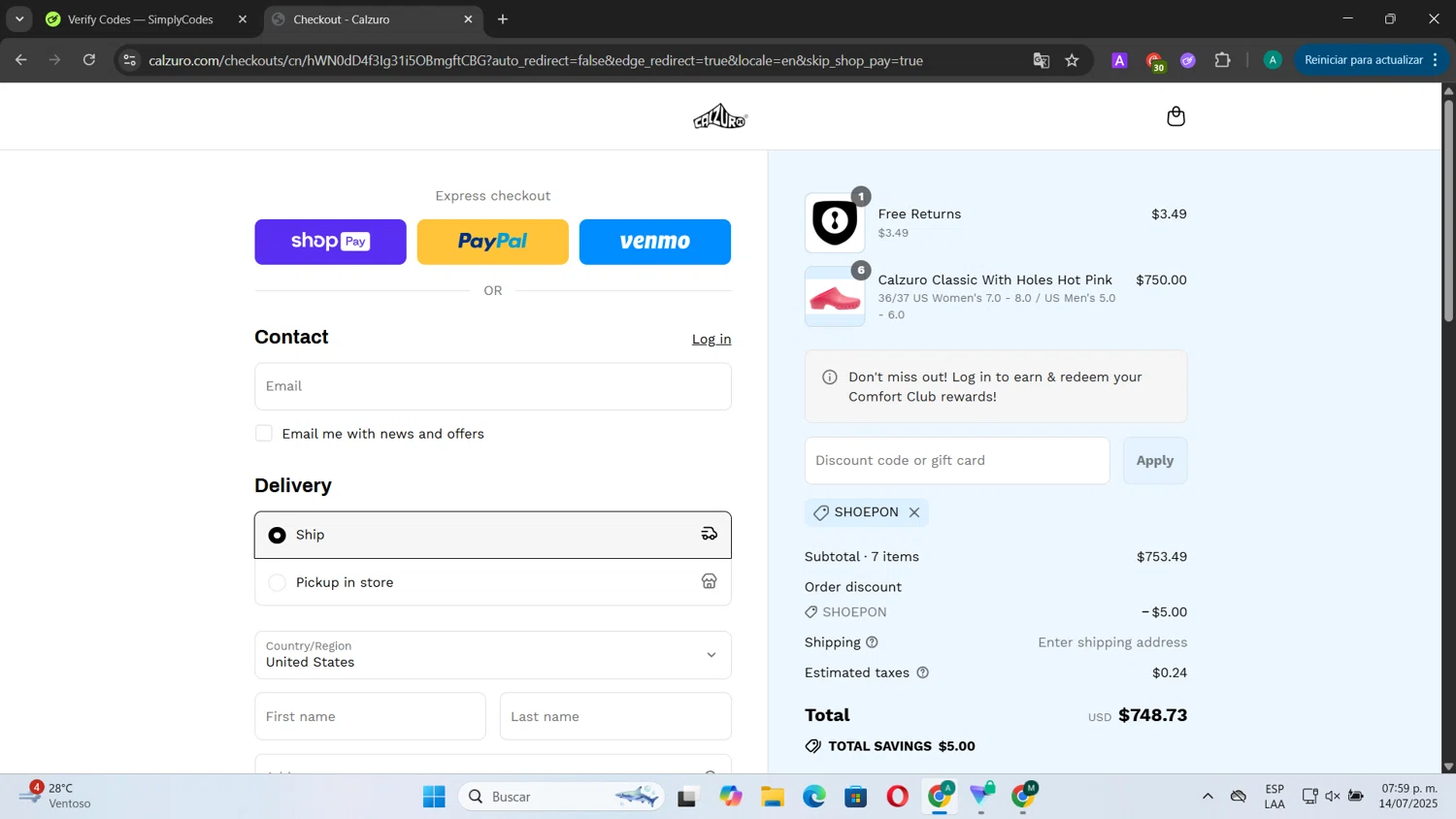
Task: Open the shopping cart bag icon
Action: point(1175,116)
